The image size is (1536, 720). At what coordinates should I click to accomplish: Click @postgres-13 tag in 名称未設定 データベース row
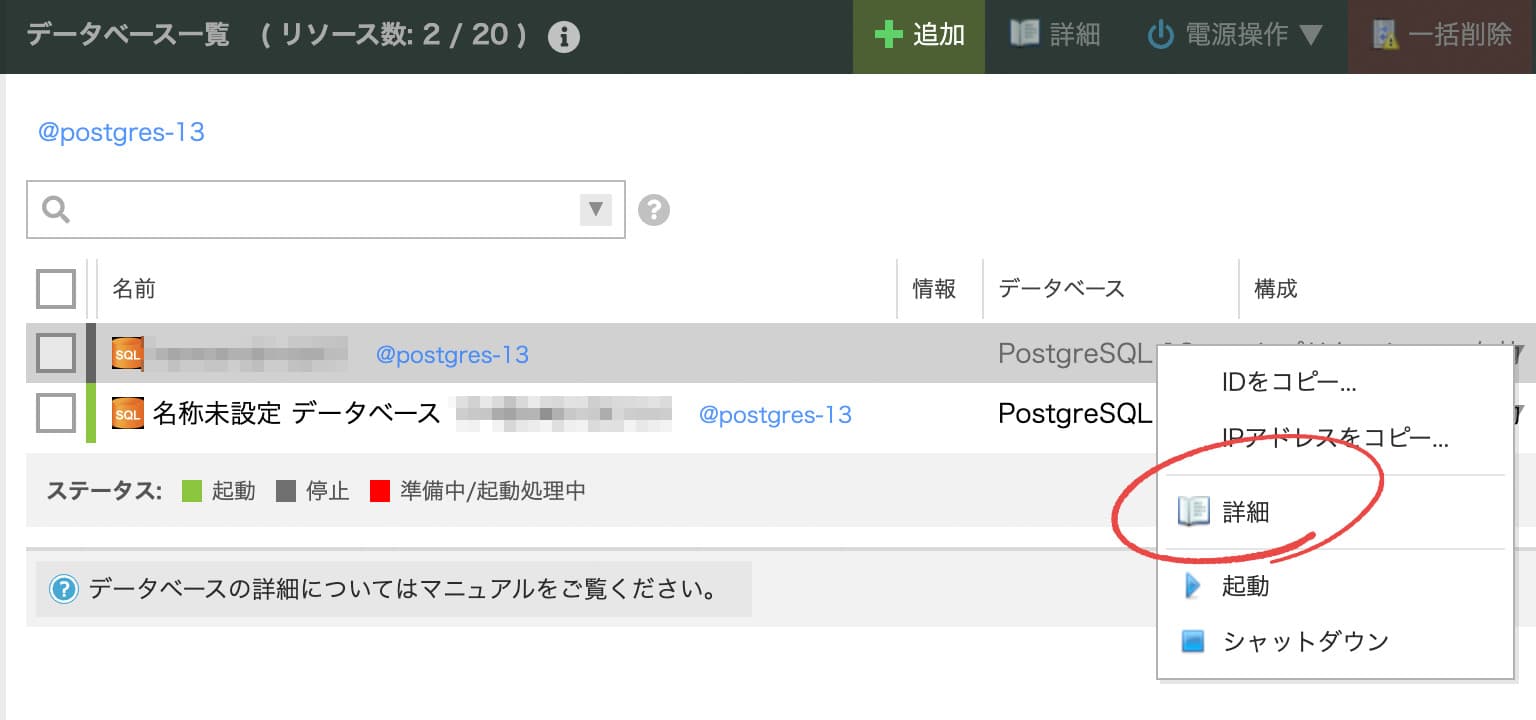(775, 414)
